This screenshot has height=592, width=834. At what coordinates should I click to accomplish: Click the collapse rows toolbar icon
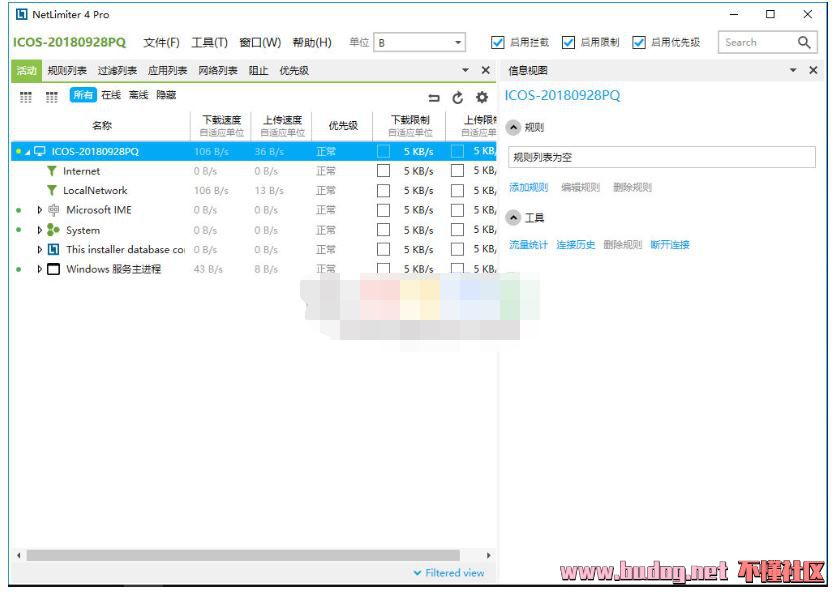tap(434, 98)
